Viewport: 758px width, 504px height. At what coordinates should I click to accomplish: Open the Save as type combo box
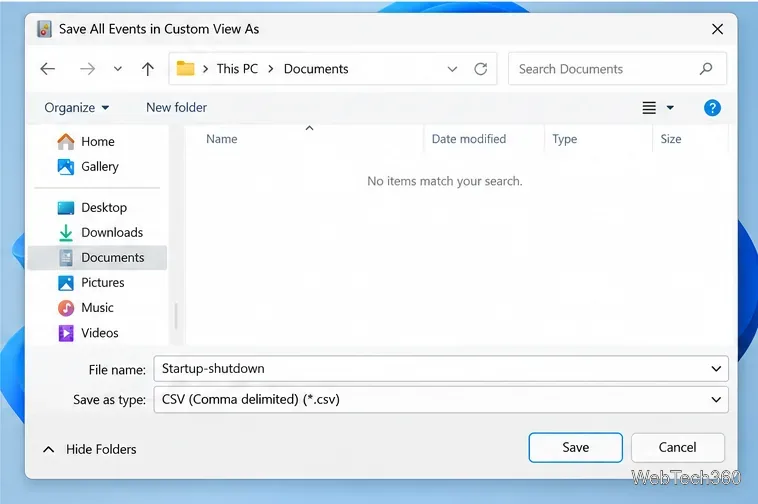coord(441,400)
